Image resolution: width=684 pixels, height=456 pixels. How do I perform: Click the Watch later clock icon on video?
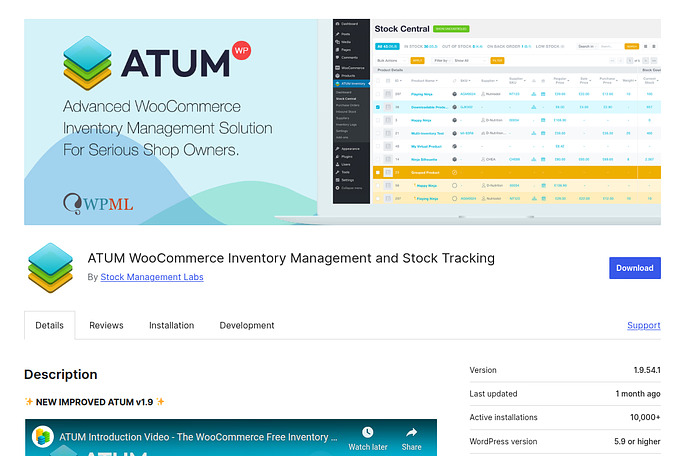[368, 432]
